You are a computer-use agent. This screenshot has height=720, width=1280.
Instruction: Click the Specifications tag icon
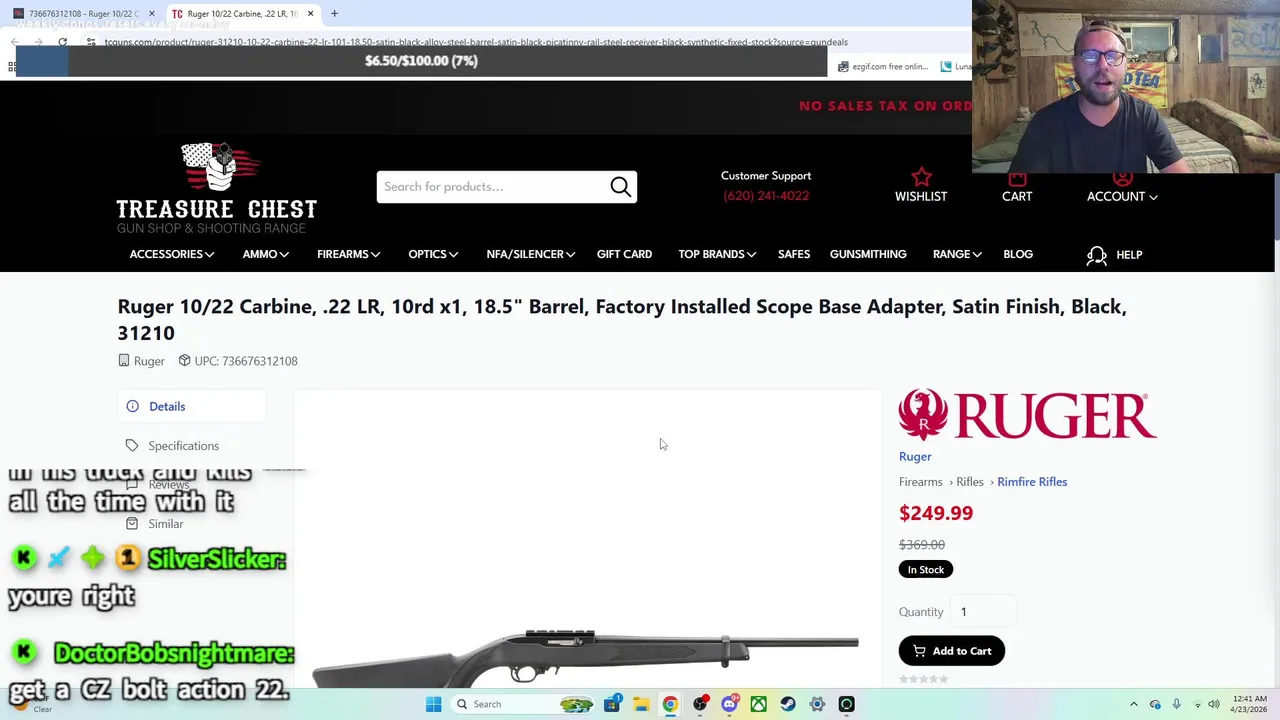pyautogui.click(x=132, y=446)
